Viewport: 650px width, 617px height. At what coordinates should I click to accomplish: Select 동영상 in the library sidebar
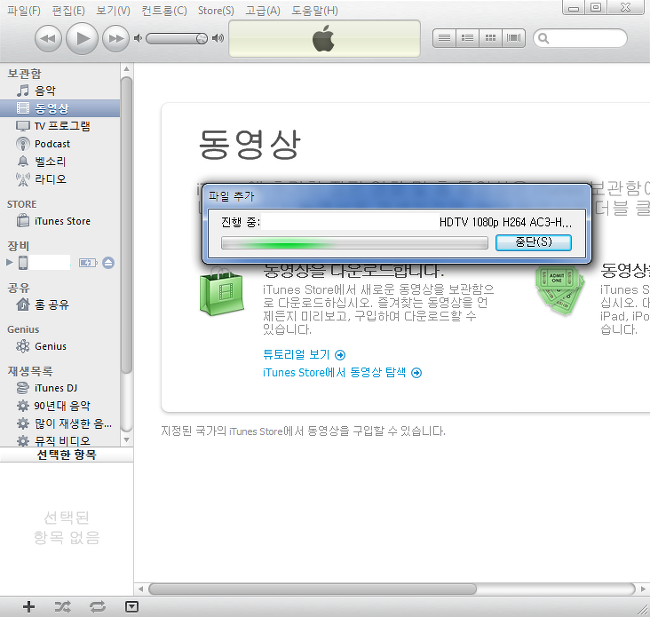tap(60, 108)
